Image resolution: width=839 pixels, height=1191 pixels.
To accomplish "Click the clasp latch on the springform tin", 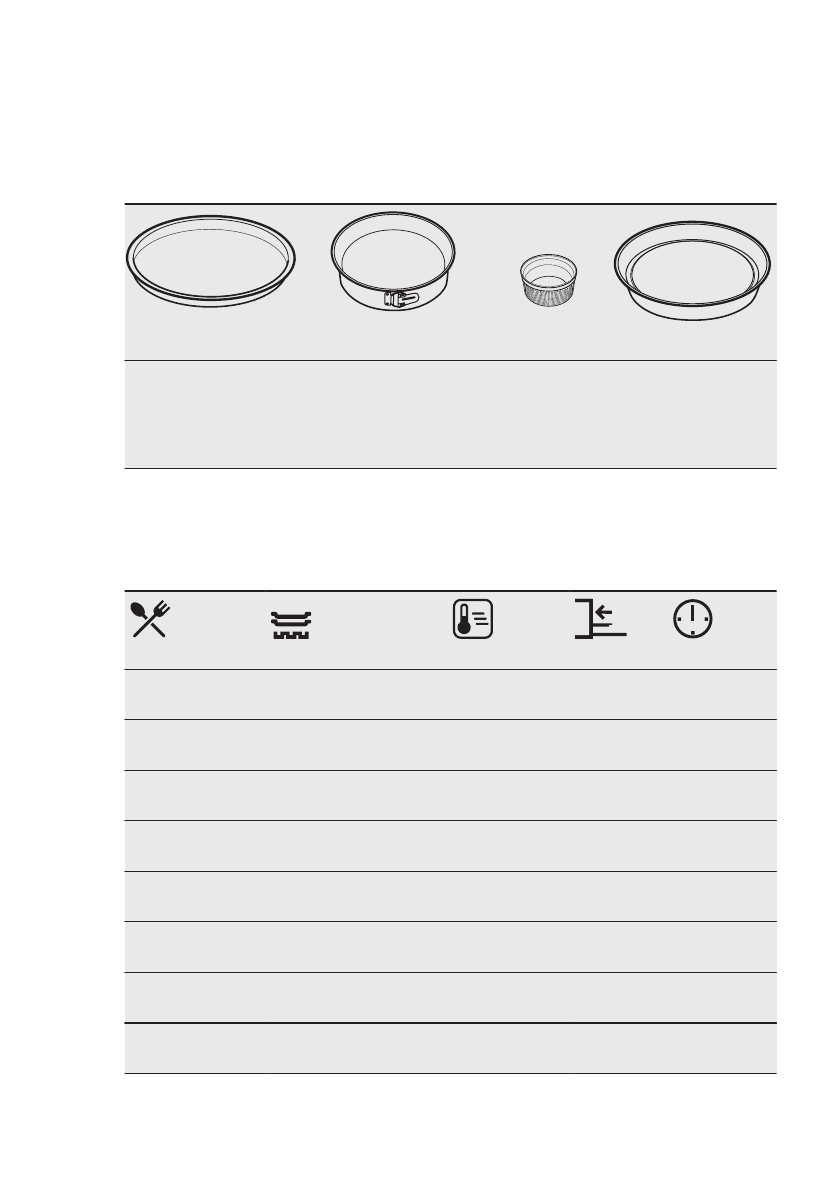I will 401,299.
